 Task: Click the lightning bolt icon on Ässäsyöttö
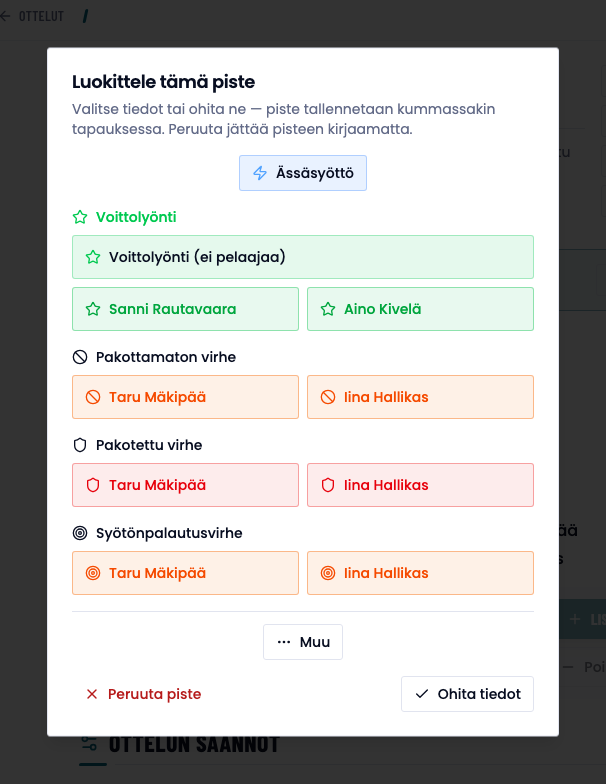(x=260, y=173)
